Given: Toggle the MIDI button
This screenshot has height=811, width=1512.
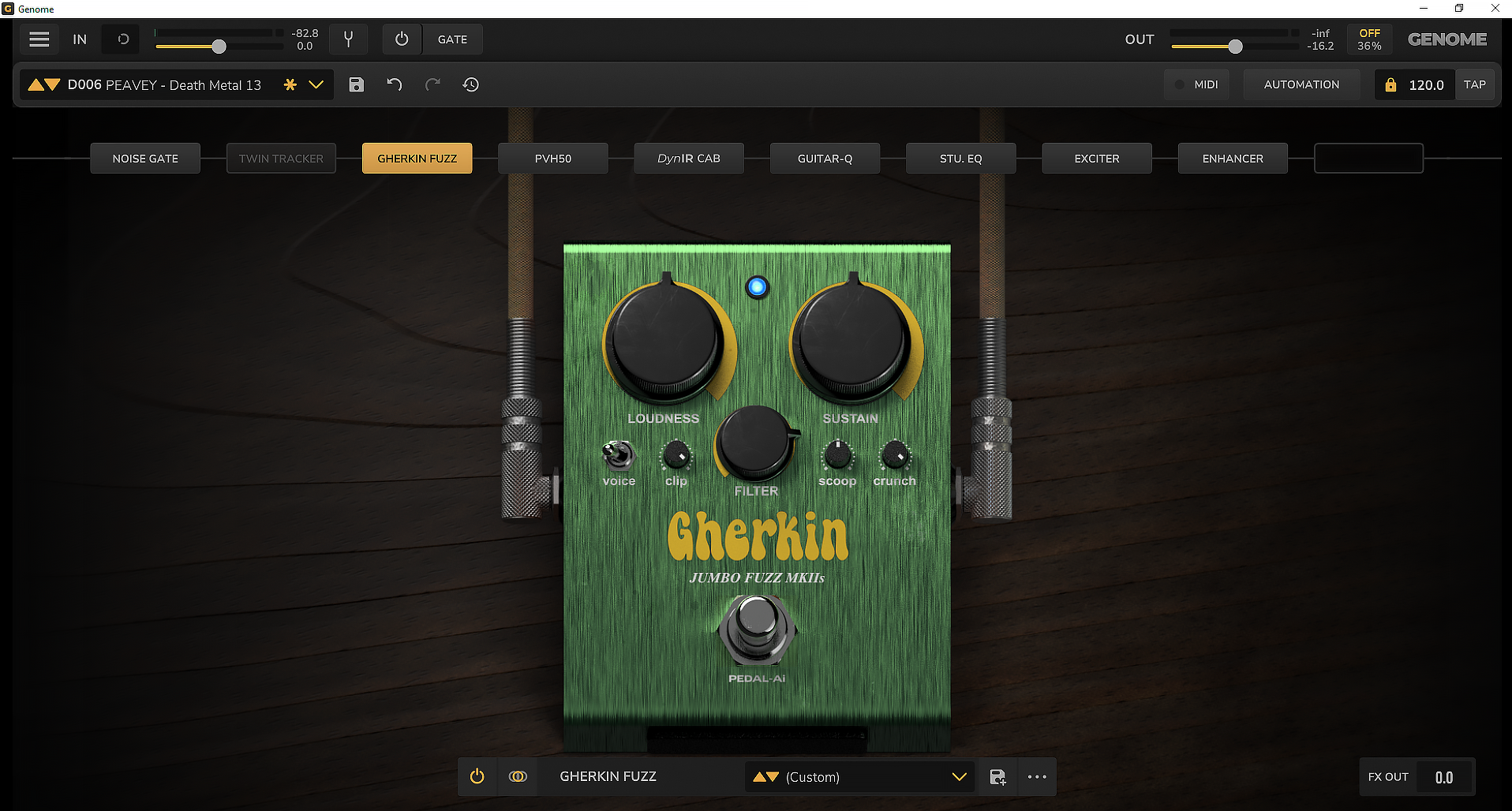Looking at the screenshot, I should (1196, 84).
